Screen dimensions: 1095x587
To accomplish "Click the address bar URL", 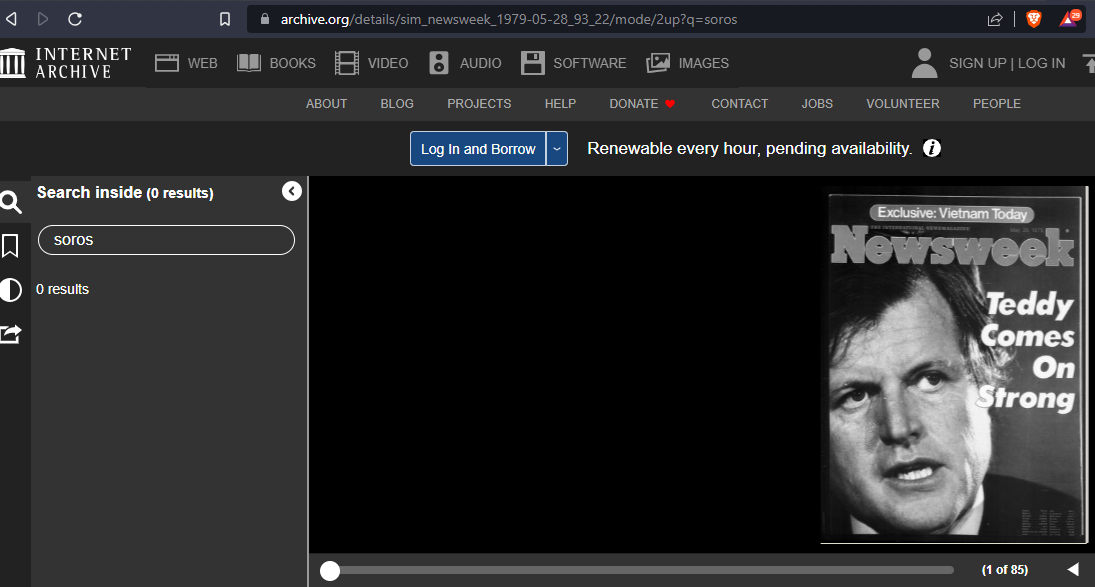I will point(508,20).
